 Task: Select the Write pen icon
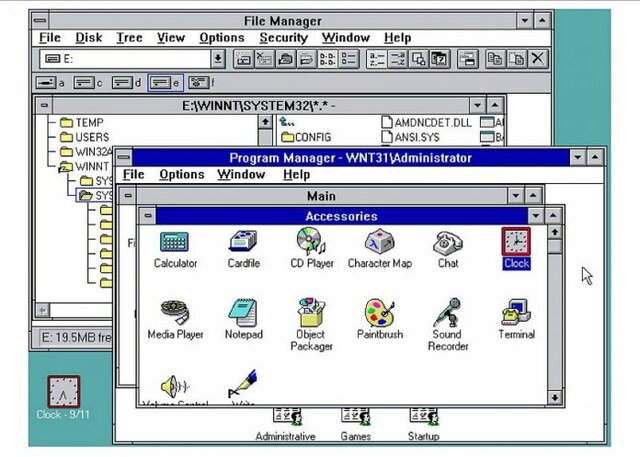point(243,384)
